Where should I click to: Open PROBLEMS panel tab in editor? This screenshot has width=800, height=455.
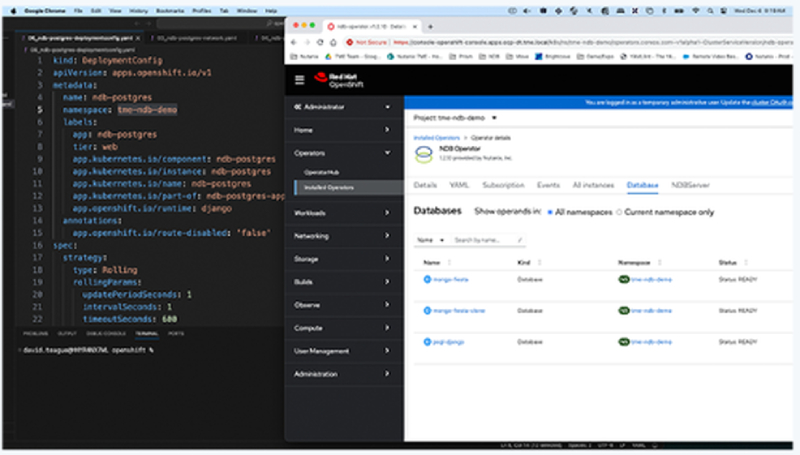[x=35, y=334]
